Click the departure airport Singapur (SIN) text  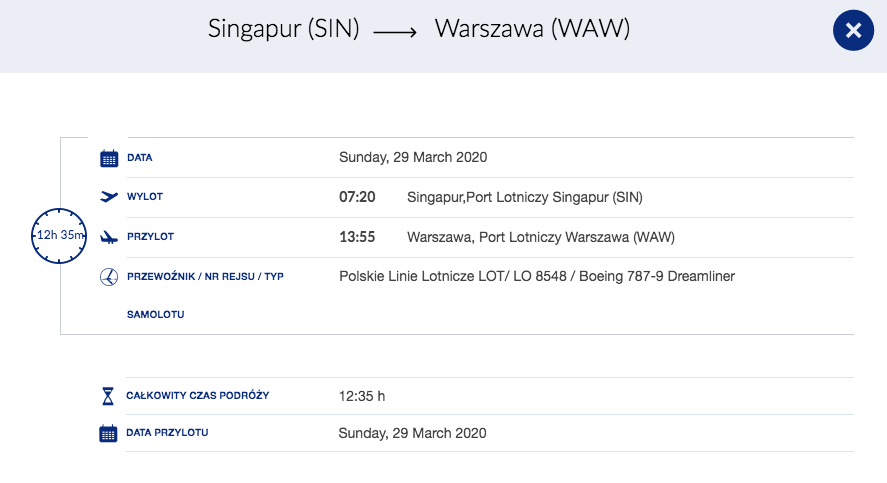(525, 197)
